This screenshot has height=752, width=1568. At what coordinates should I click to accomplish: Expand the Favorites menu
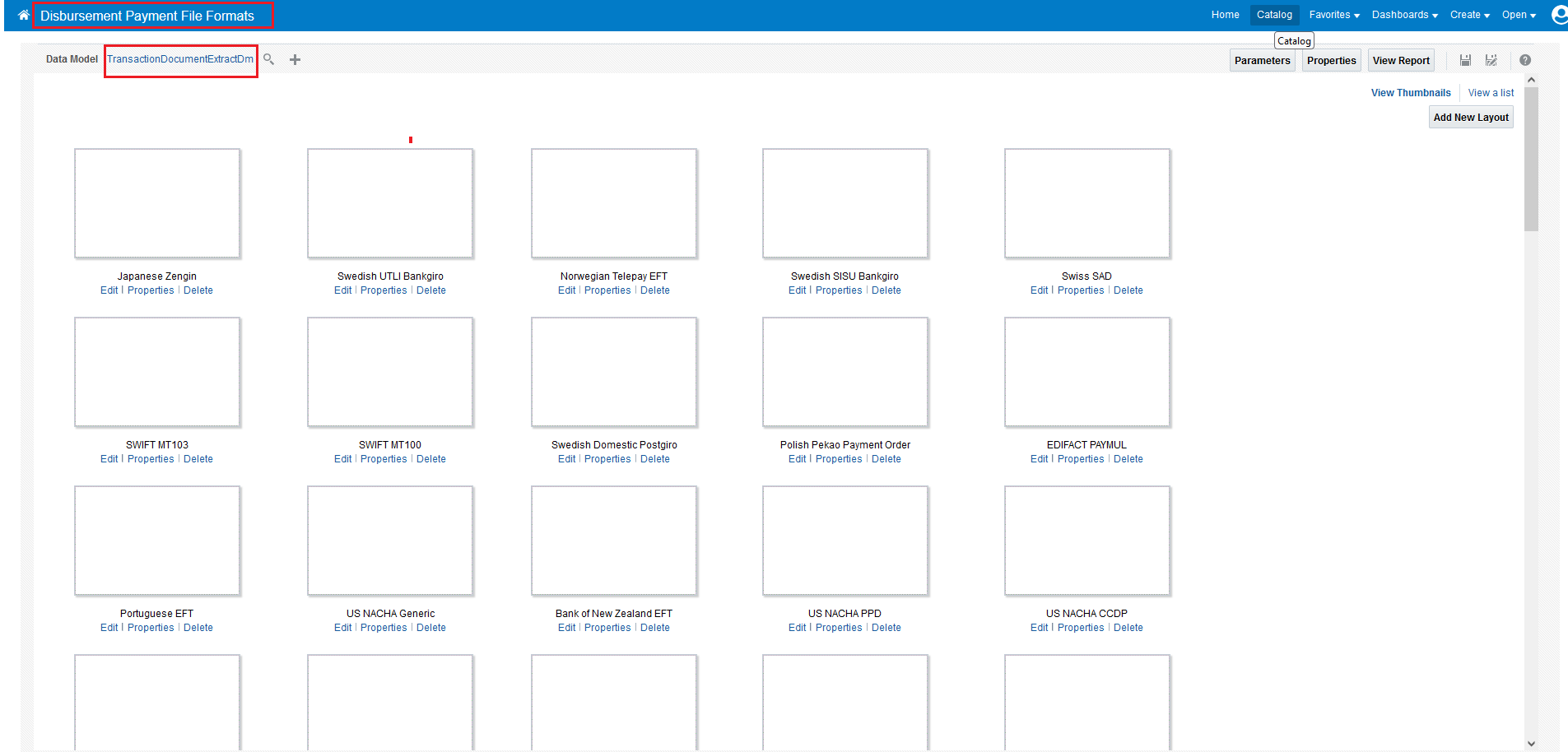(1334, 15)
